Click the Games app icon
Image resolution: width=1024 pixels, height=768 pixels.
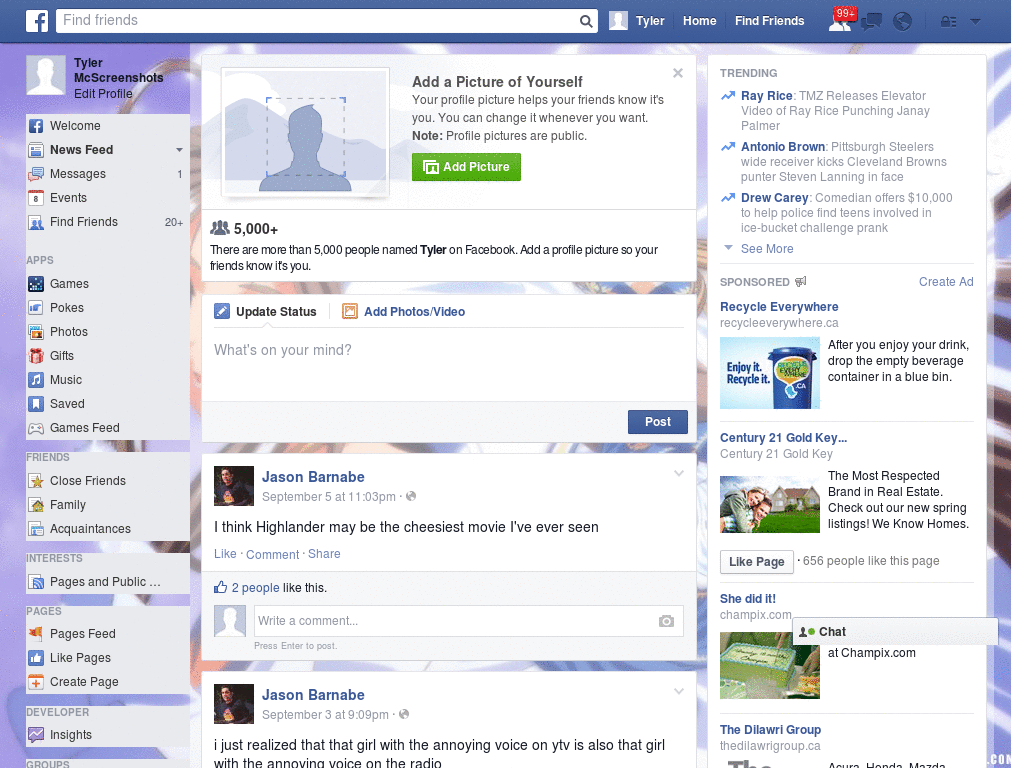(x=36, y=284)
